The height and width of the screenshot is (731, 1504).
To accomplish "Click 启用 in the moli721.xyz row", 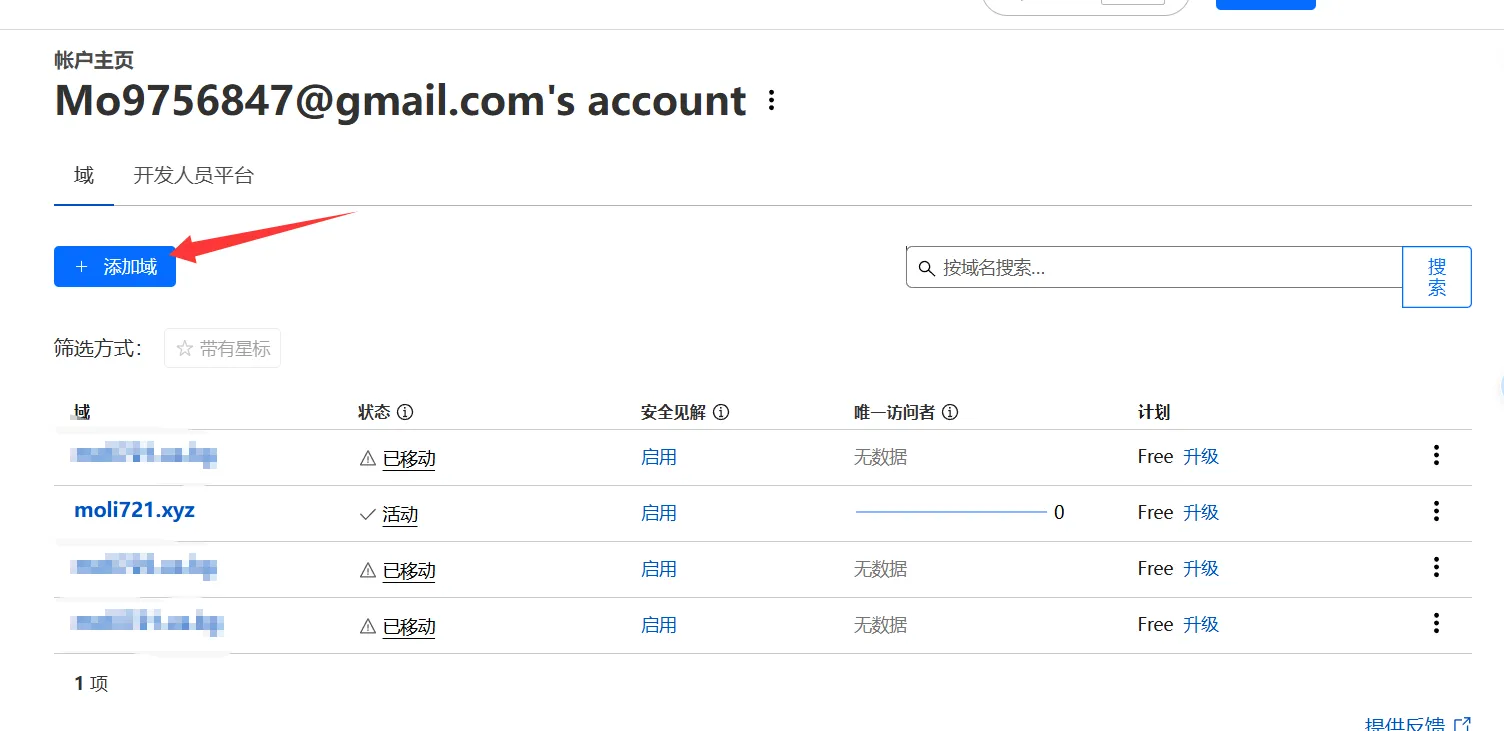I will click(x=659, y=513).
